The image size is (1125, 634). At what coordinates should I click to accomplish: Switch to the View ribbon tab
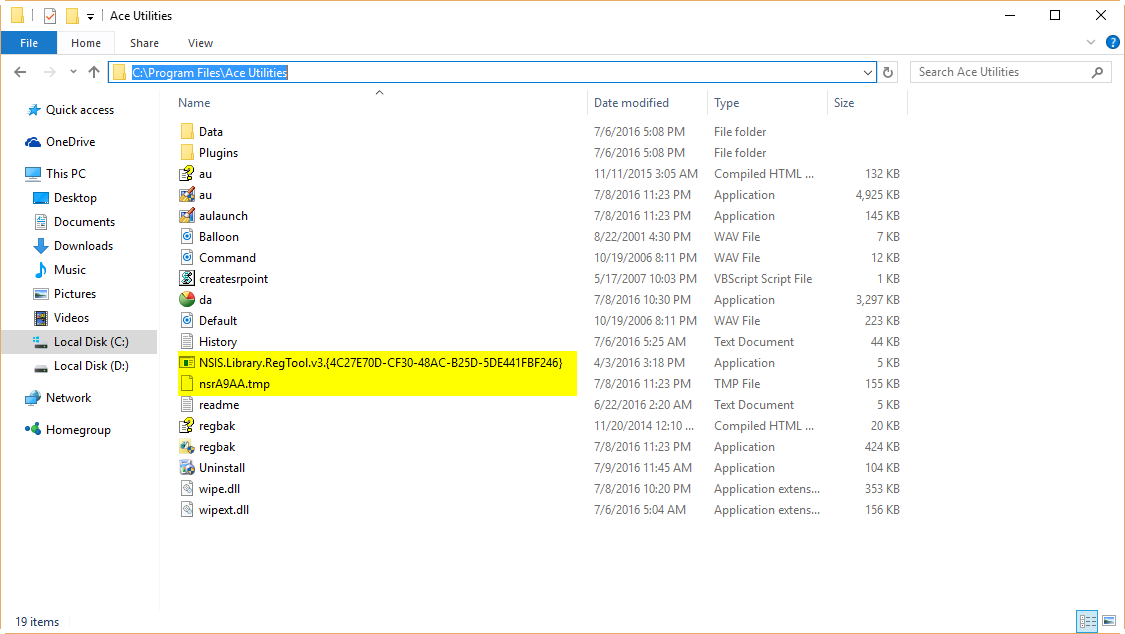(200, 43)
